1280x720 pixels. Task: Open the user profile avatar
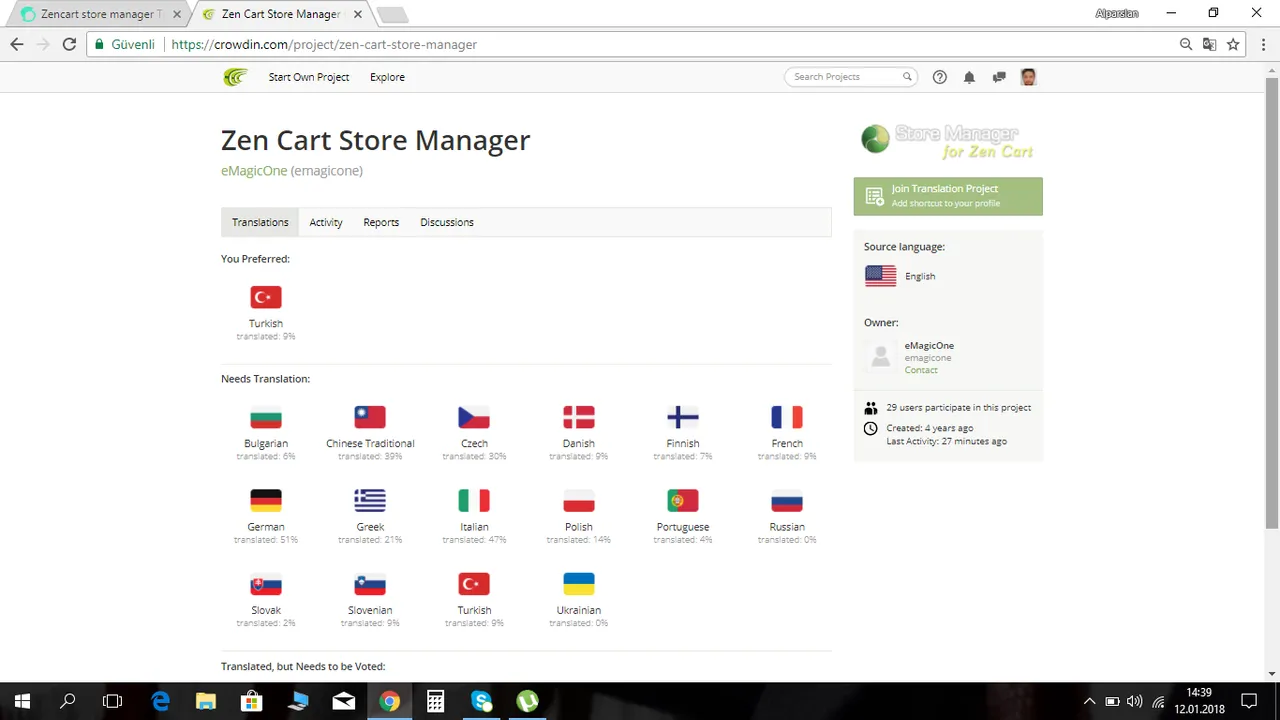(1028, 77)
